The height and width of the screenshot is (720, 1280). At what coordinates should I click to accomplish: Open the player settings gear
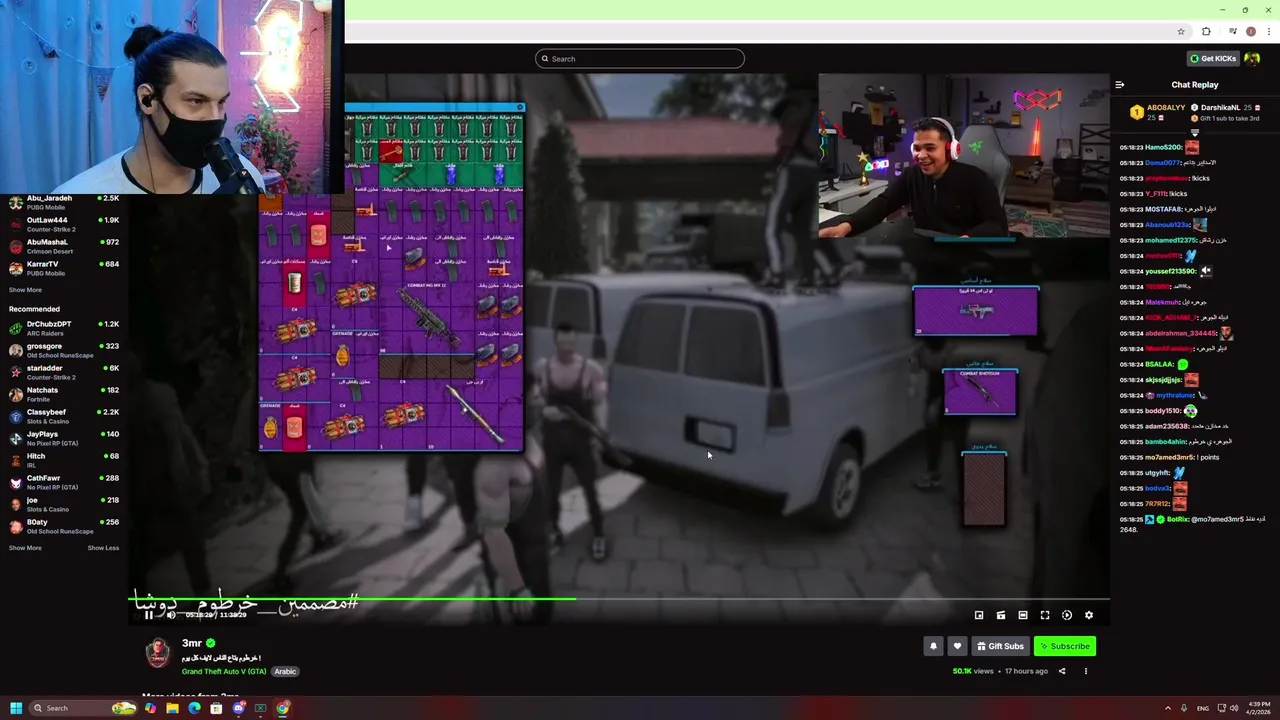point(1089,615)
